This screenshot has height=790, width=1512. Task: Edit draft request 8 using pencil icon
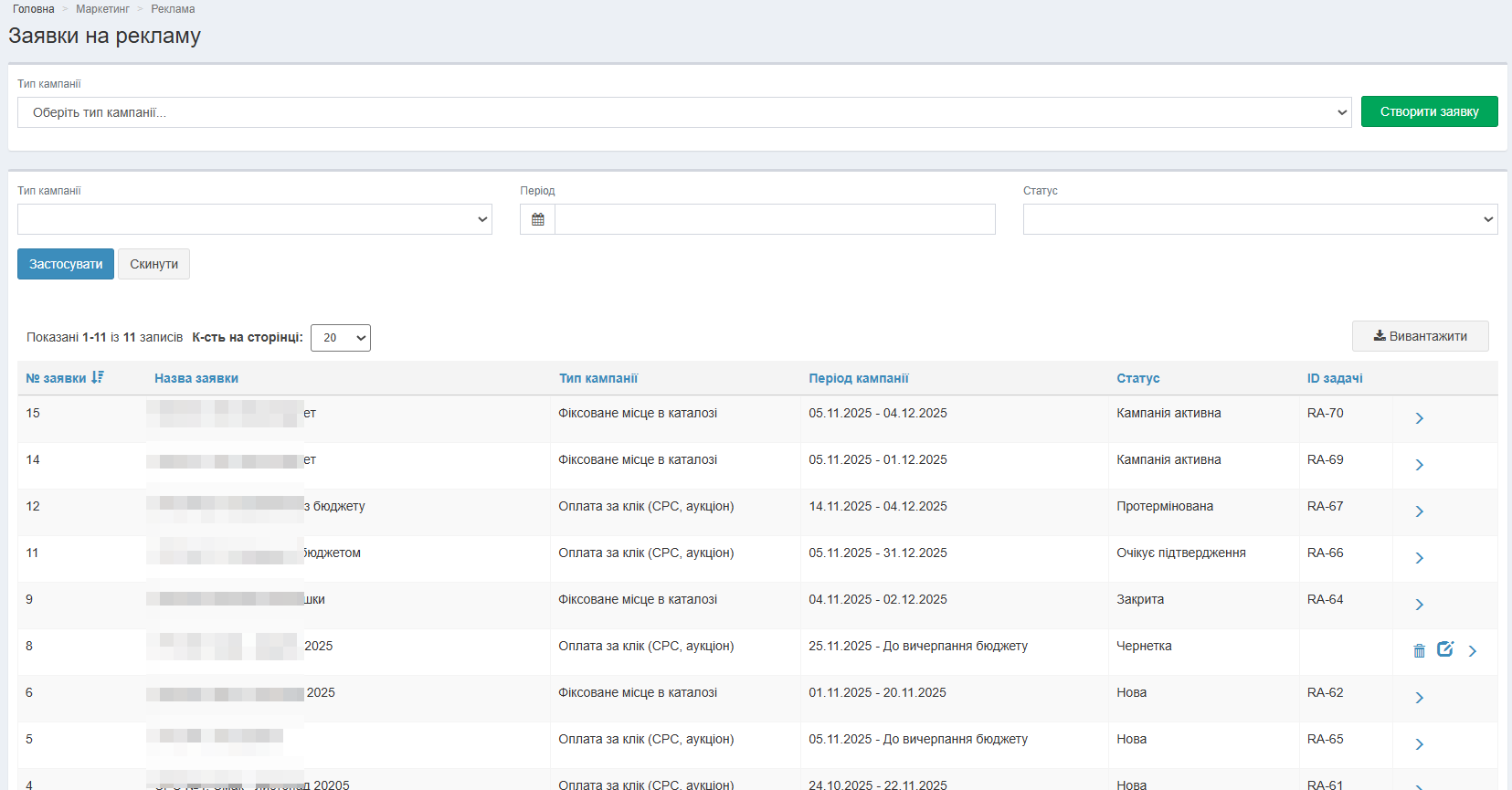(1444, 649)
